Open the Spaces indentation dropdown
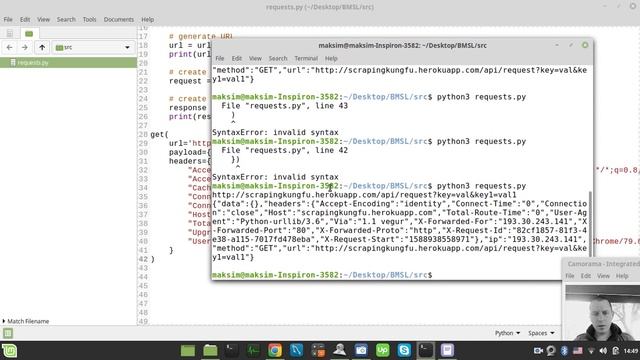The image size is (640, 360). [541, 333]
